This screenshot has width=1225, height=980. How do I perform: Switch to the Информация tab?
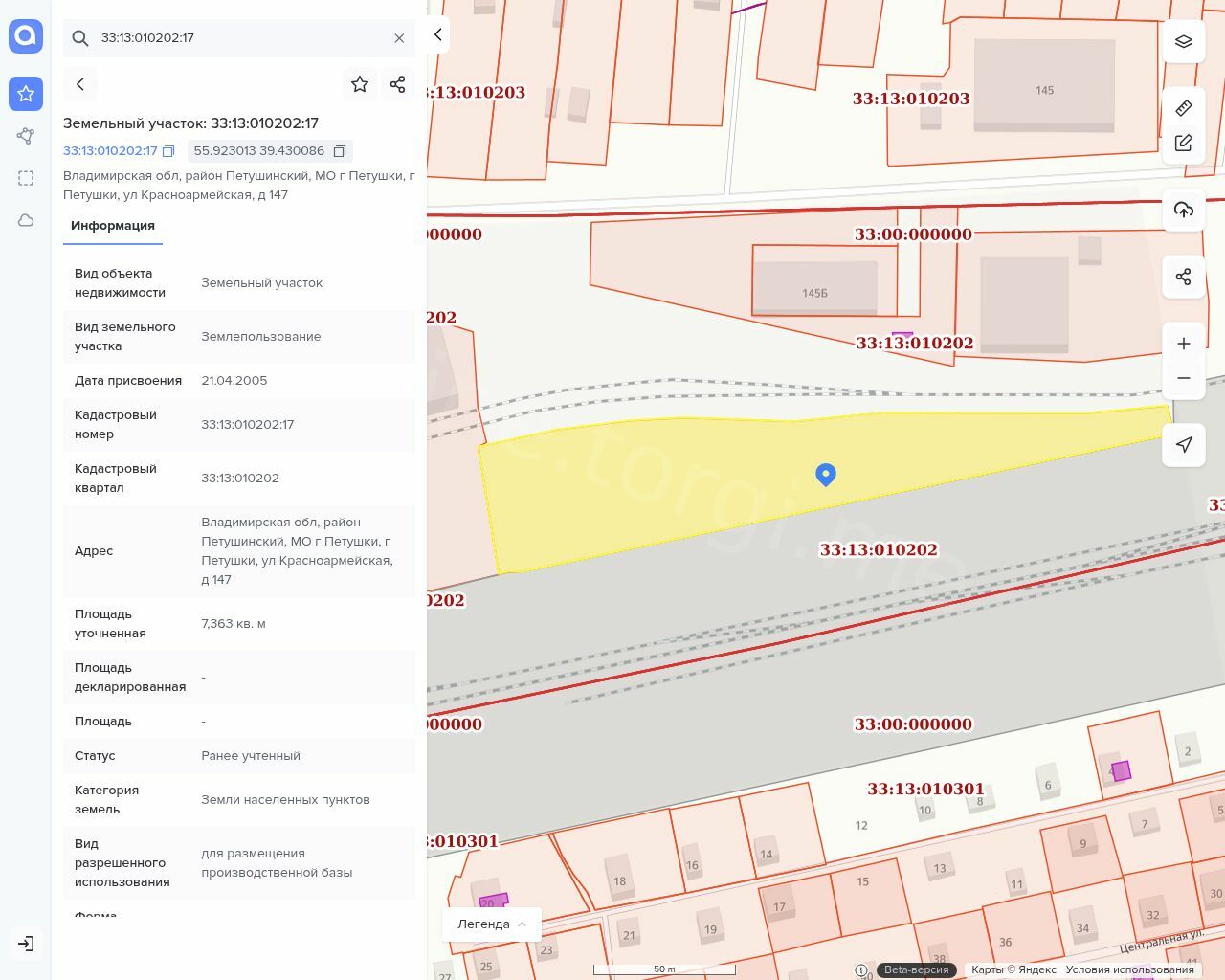[x=113, y=226]
